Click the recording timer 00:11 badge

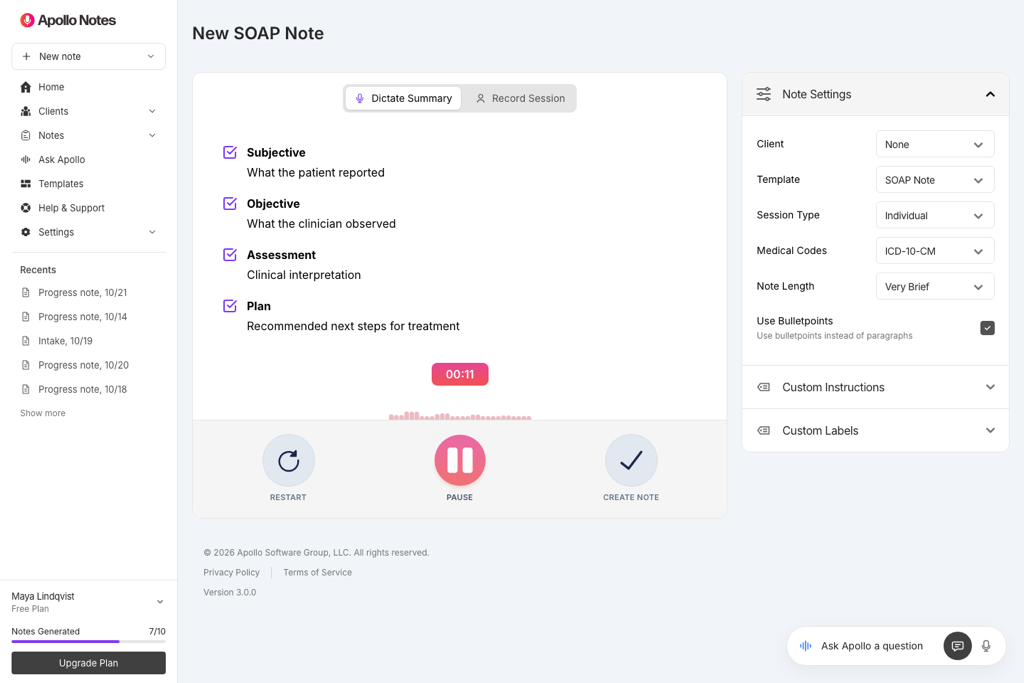click(x=460, y=374)
